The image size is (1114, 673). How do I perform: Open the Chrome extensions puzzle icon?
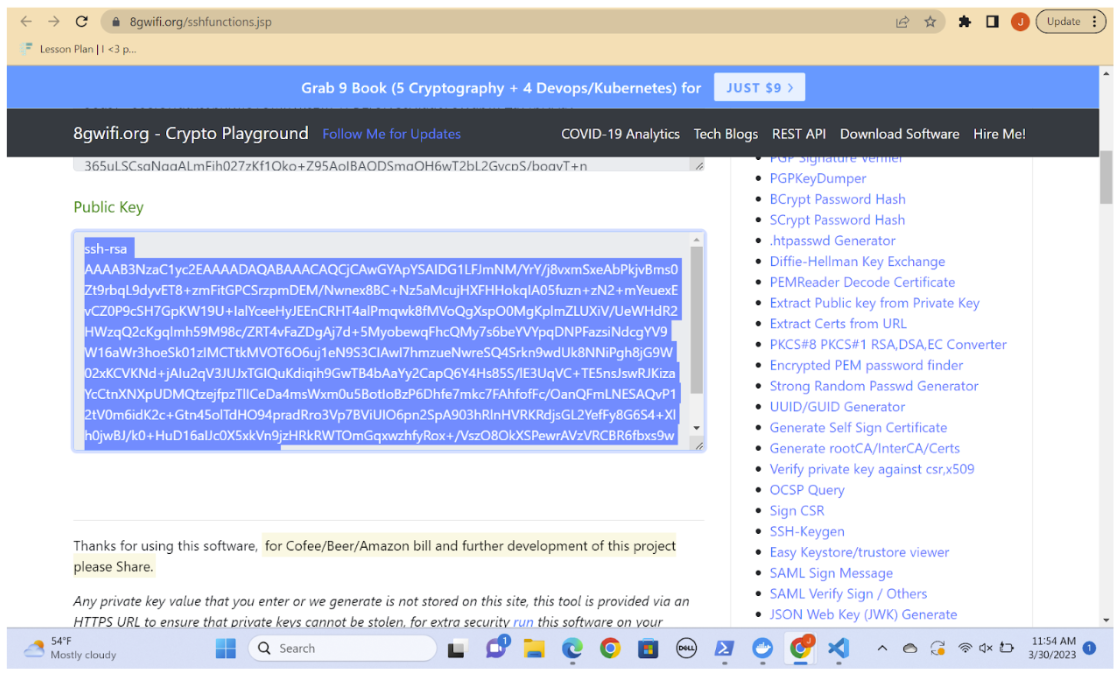coord(964,22)
